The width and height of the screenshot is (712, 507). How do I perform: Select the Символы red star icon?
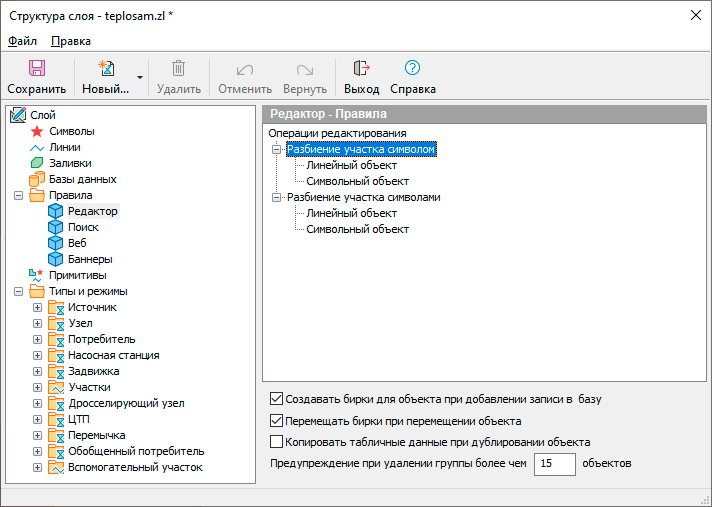(37, 131)
